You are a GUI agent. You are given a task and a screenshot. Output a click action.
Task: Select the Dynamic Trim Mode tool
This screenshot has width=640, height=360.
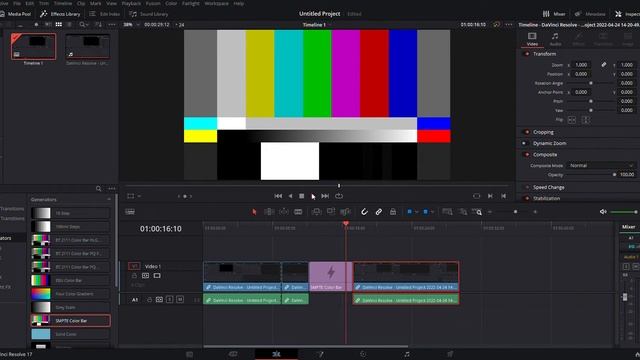tap(284, 212)
